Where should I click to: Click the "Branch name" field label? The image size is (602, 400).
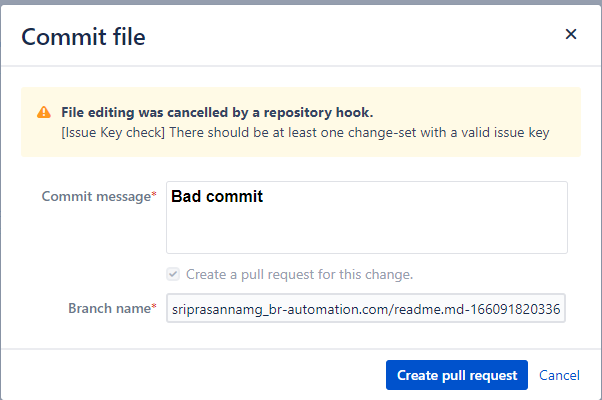coord(109,309)
